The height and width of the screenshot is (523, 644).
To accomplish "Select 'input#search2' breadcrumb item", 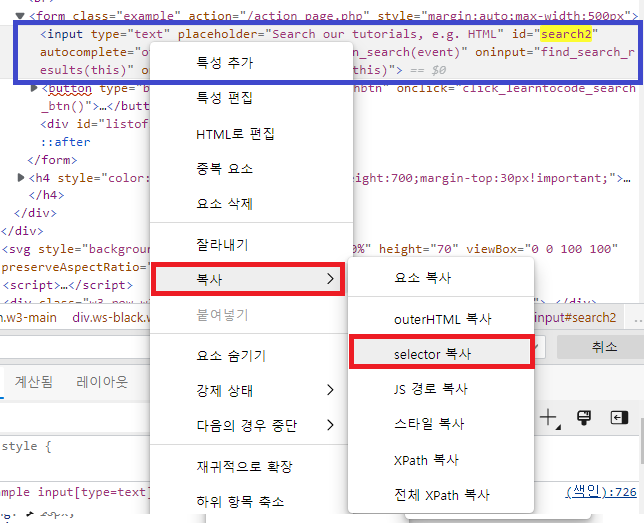I will [x=575, y=318].
